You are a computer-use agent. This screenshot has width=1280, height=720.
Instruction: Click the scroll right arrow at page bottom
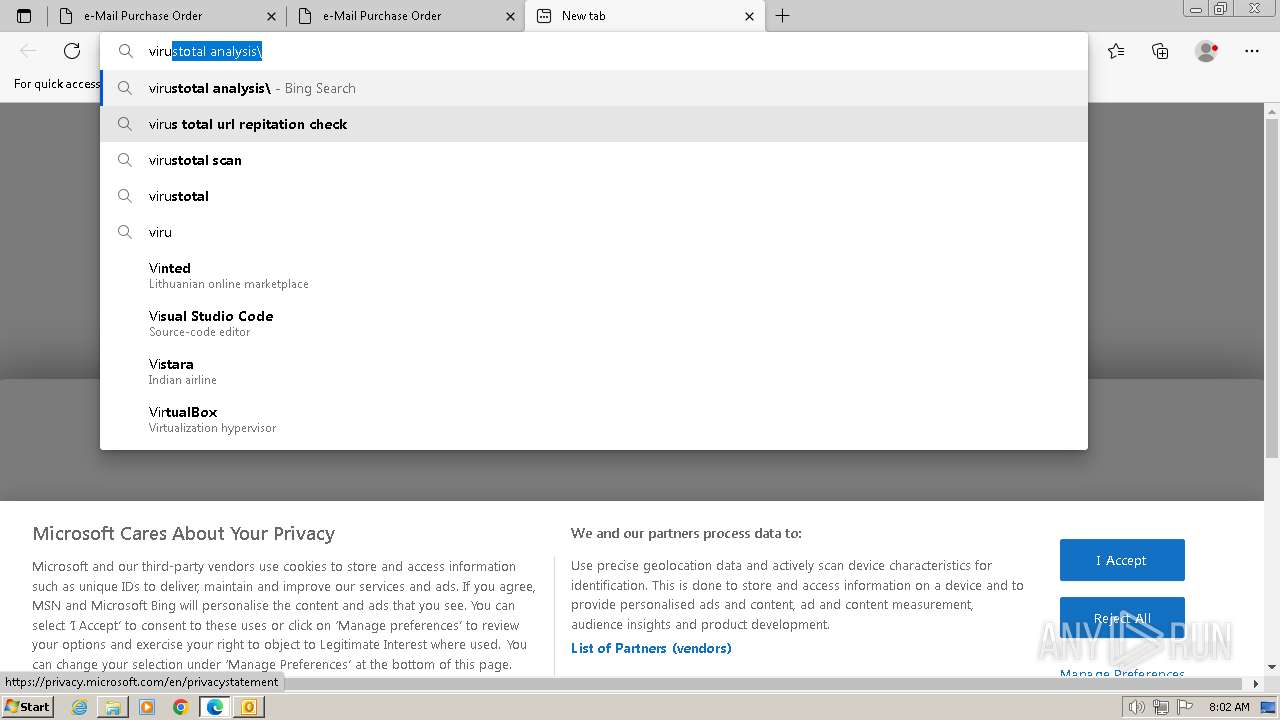[1256, 684]
